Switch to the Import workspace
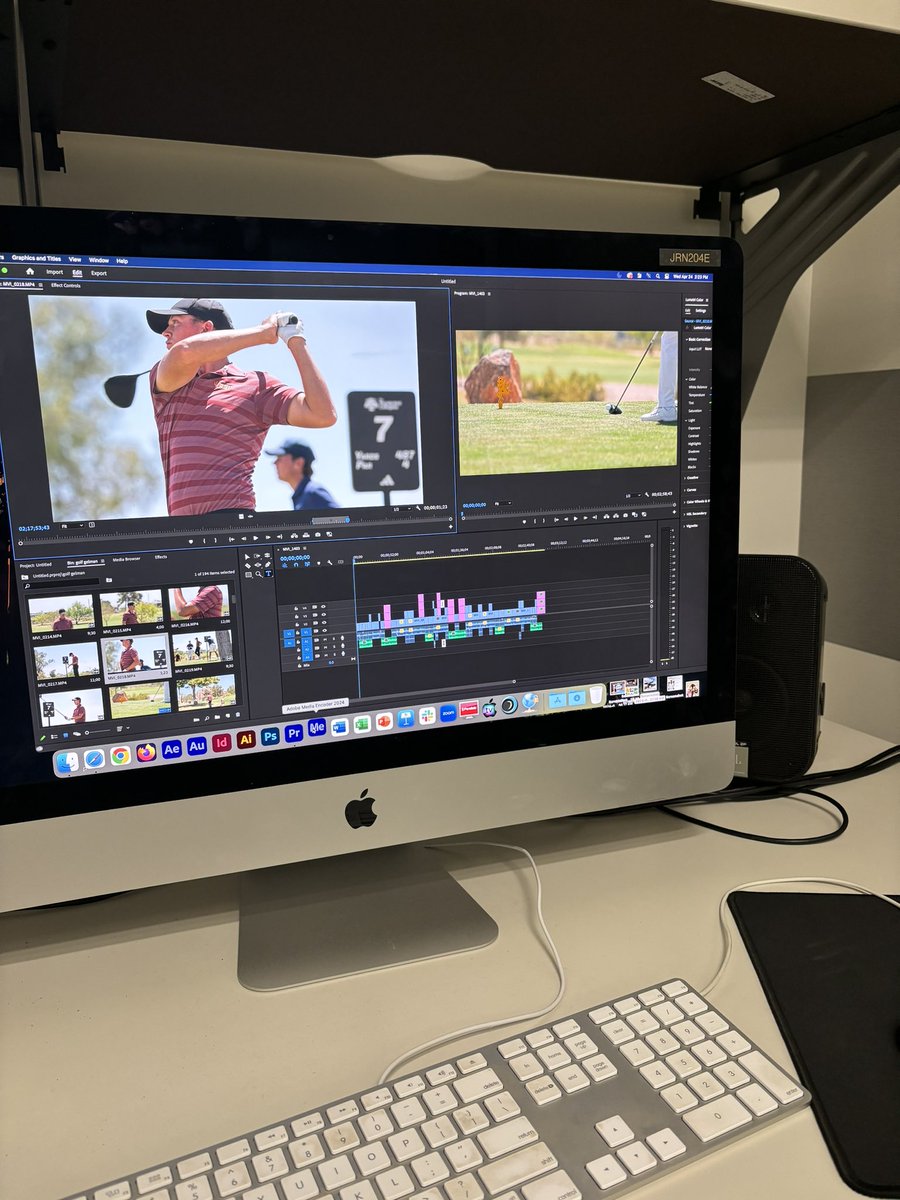The height and width of the screenshot is (1200, 900). [55, 272]
